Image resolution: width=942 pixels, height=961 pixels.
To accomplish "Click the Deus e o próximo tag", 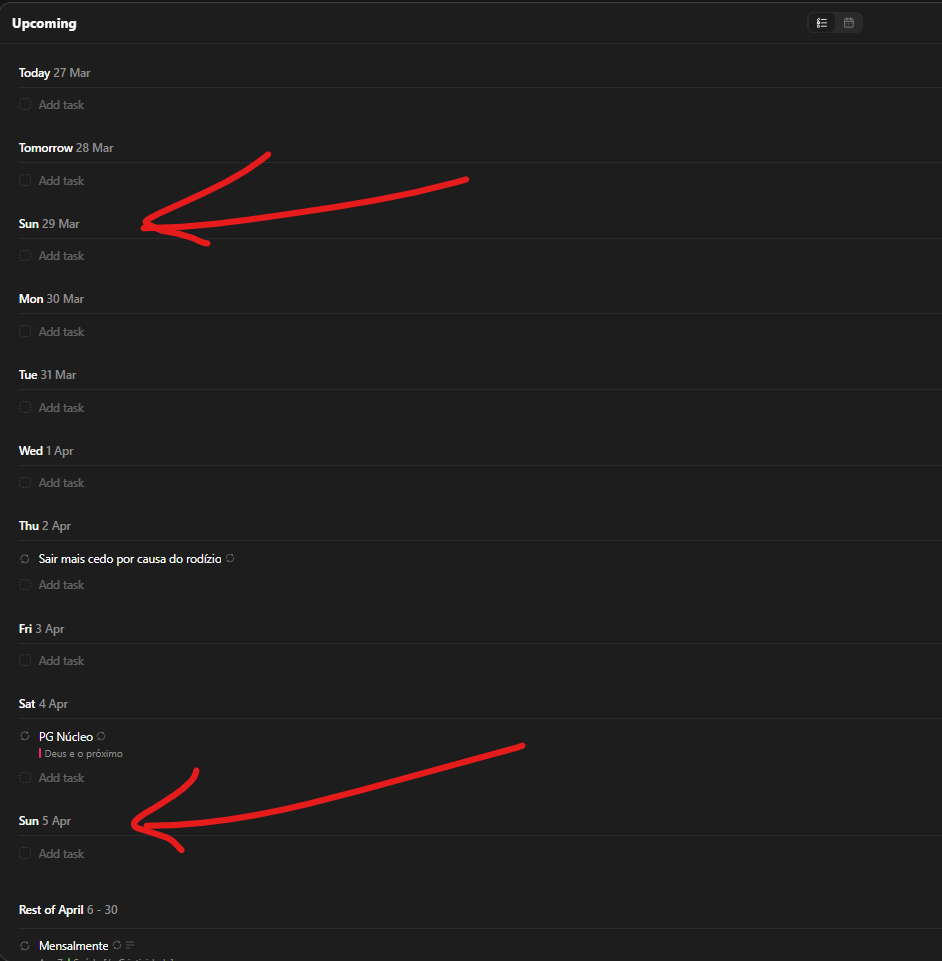I will coord(81,753).
